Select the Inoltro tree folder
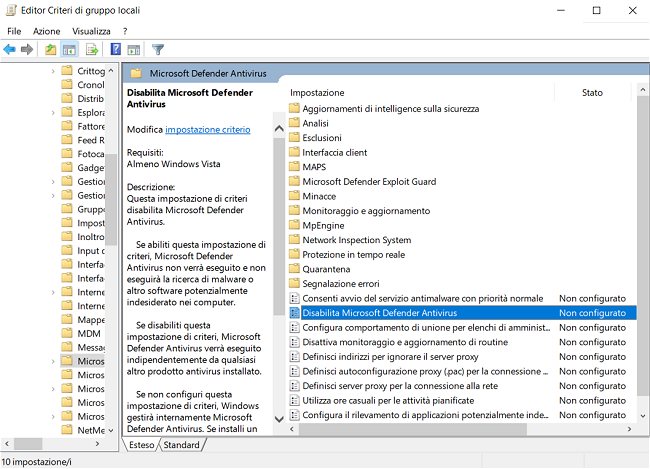Screen dimensions: 650x469 83,237
